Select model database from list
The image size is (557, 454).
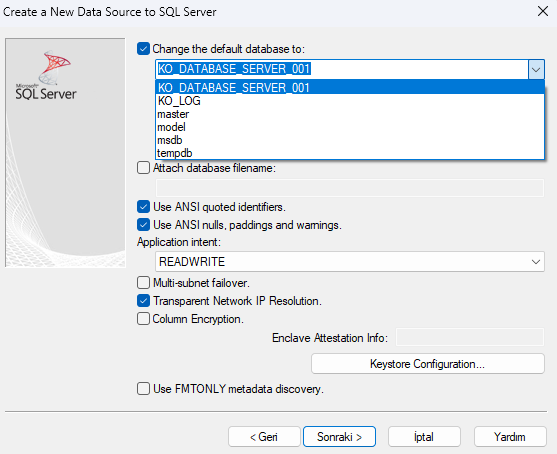tap(350, 127)
